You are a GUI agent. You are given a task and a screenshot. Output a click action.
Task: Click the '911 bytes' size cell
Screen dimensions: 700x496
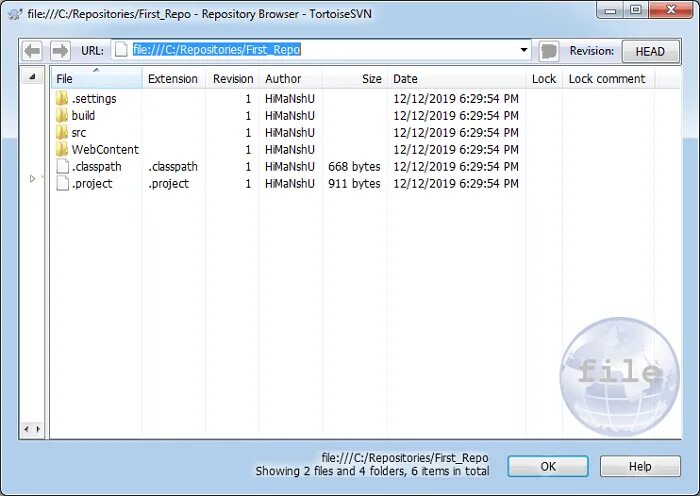[x=354, y=183]
